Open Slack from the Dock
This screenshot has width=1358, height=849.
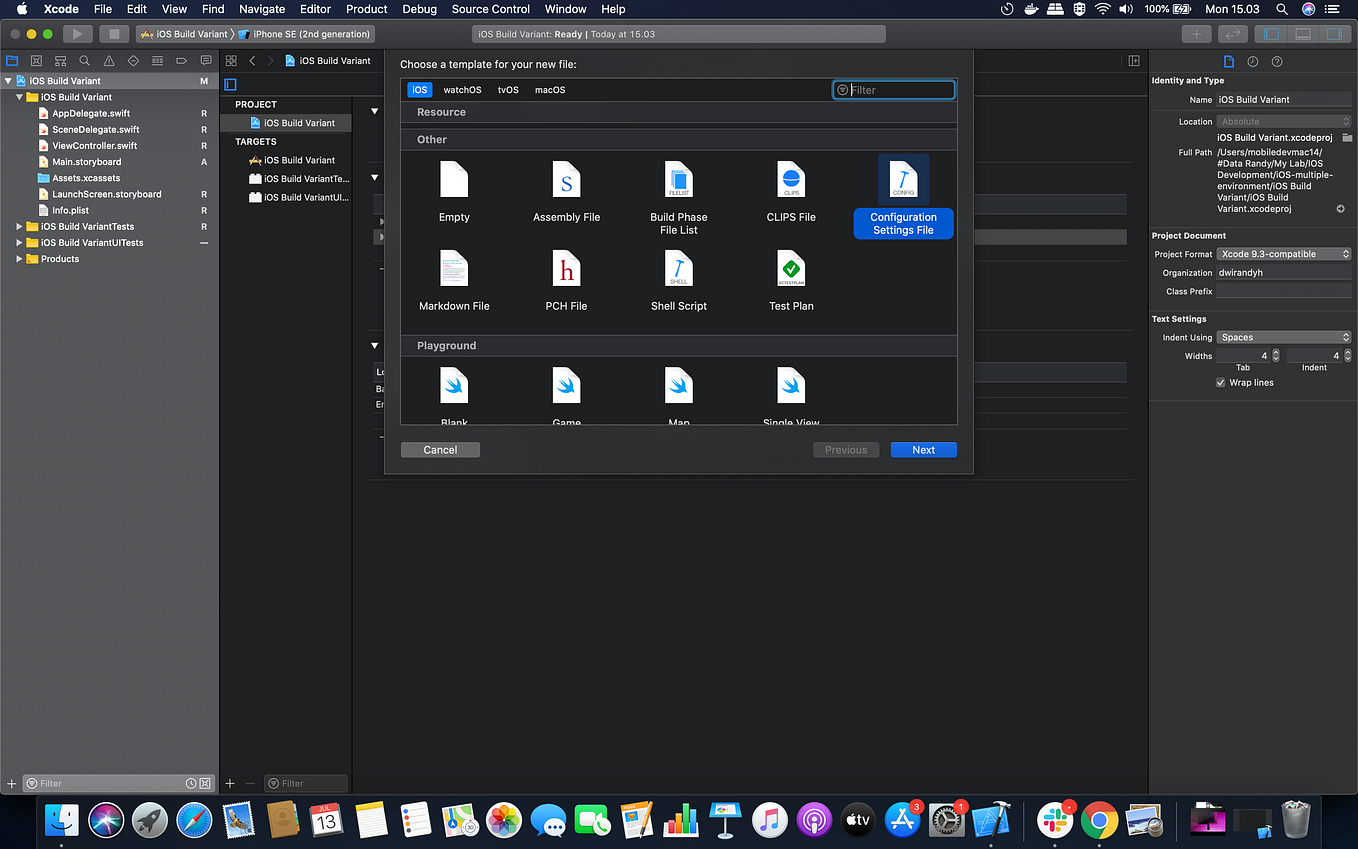tap(1054, 821)
